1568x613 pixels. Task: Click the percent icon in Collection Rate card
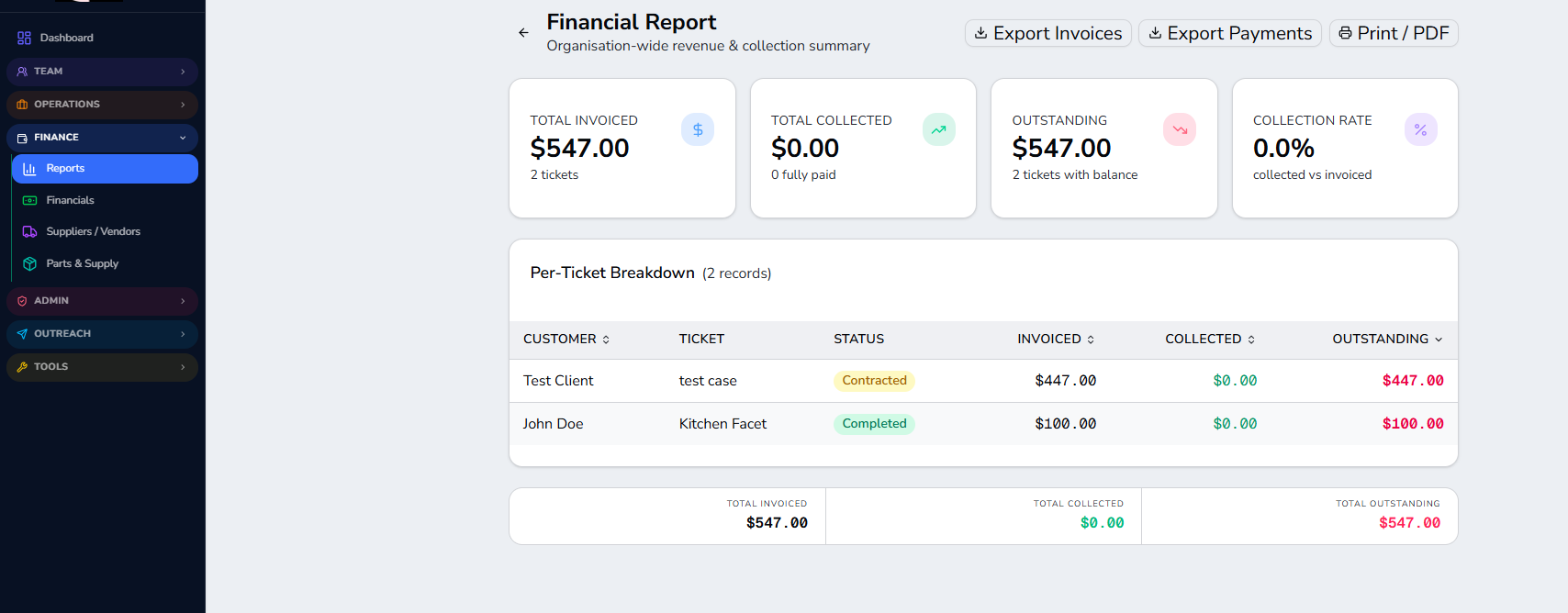click(x=1420, y=129)
